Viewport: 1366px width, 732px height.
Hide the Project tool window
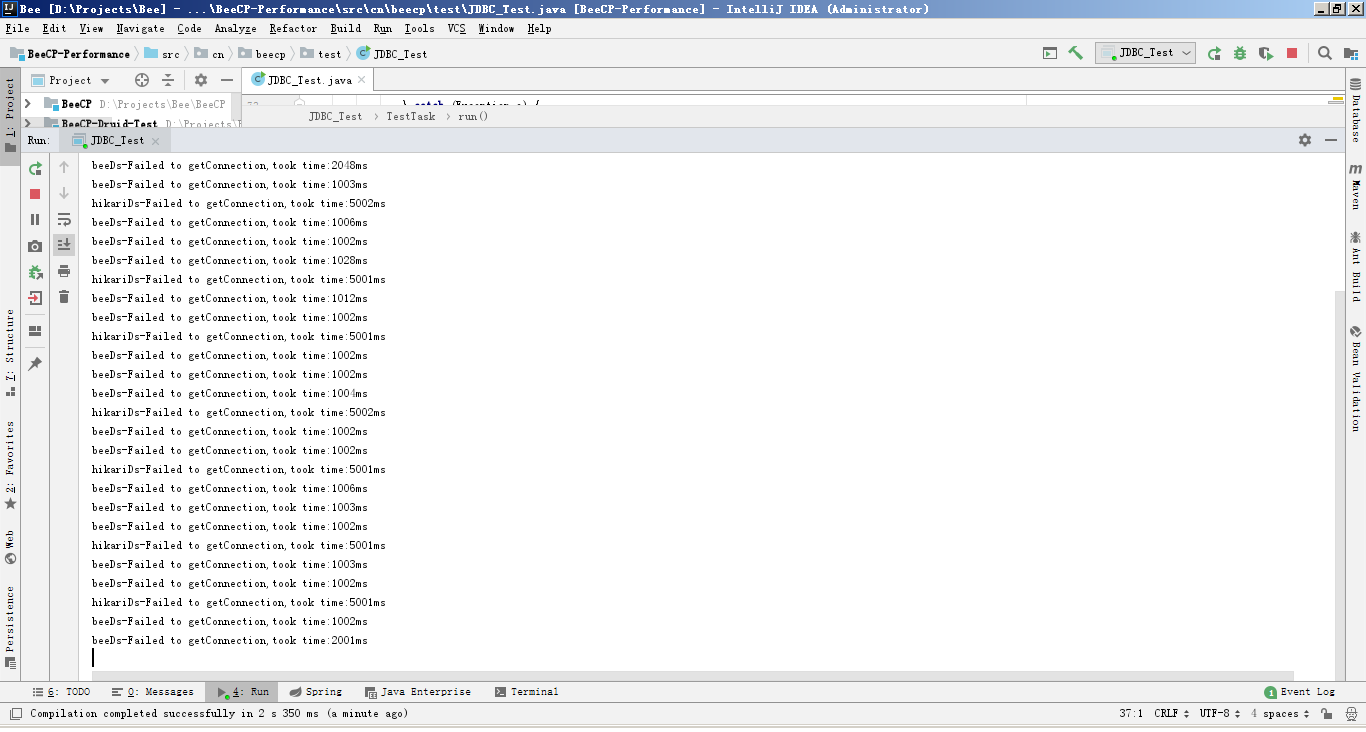click(227, 80)
